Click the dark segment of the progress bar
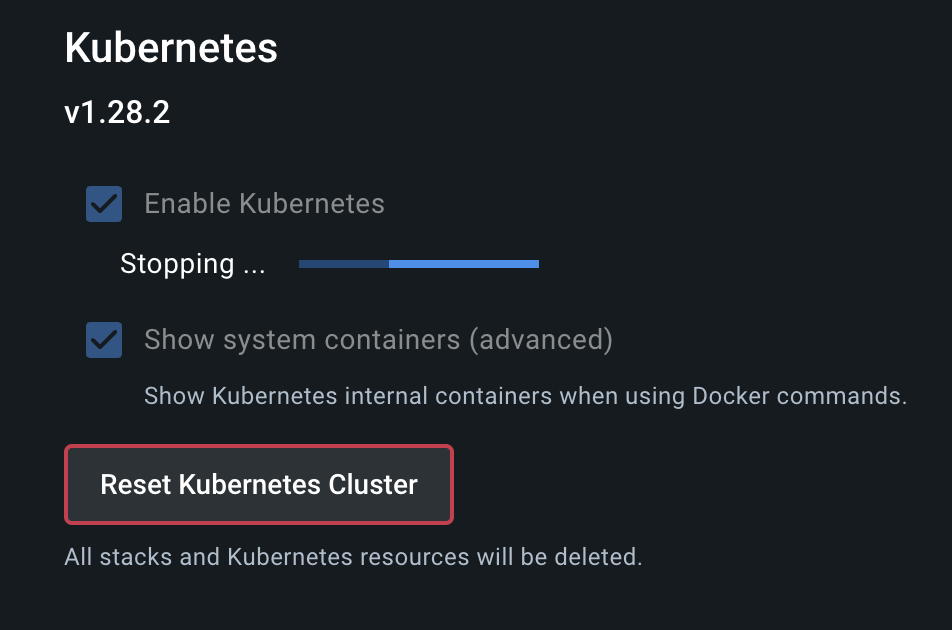The width and height of the screenshot is (952, 630). [343, 264]
